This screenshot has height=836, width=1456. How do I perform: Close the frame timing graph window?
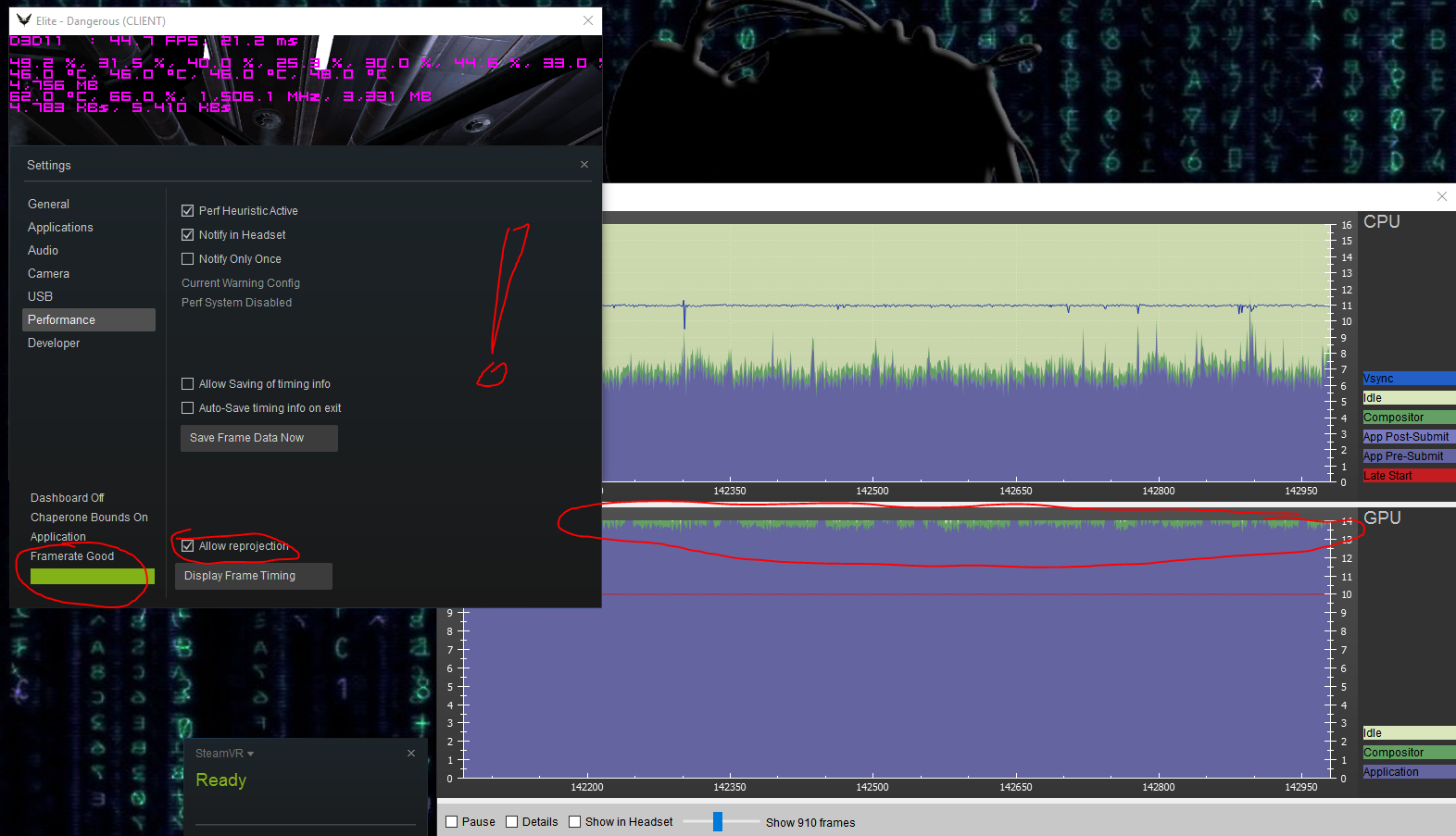coord(1441,196)
